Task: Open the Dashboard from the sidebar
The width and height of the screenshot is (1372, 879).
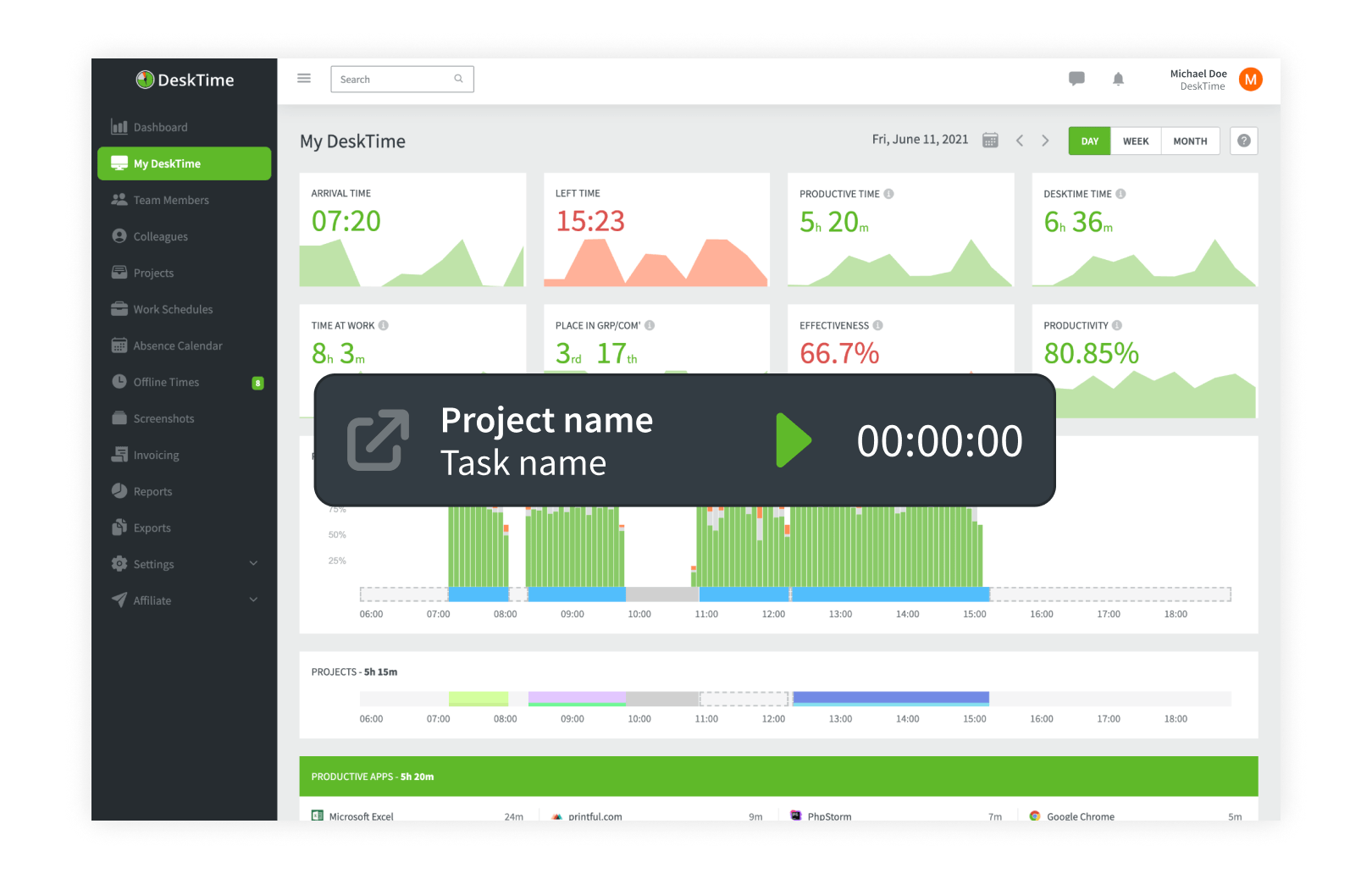Action: pos(161,126)
